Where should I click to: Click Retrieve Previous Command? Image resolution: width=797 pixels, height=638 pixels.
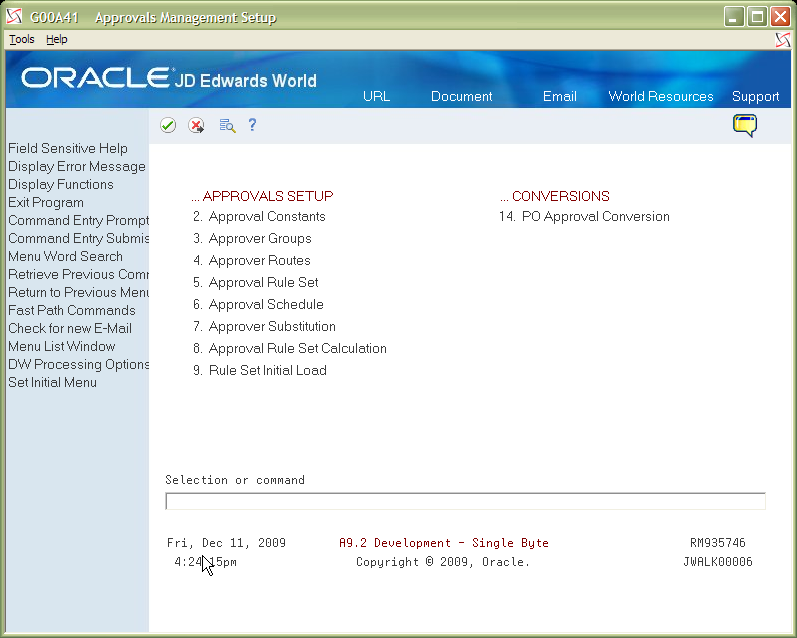pyautogui.click(x=78, y=274)
